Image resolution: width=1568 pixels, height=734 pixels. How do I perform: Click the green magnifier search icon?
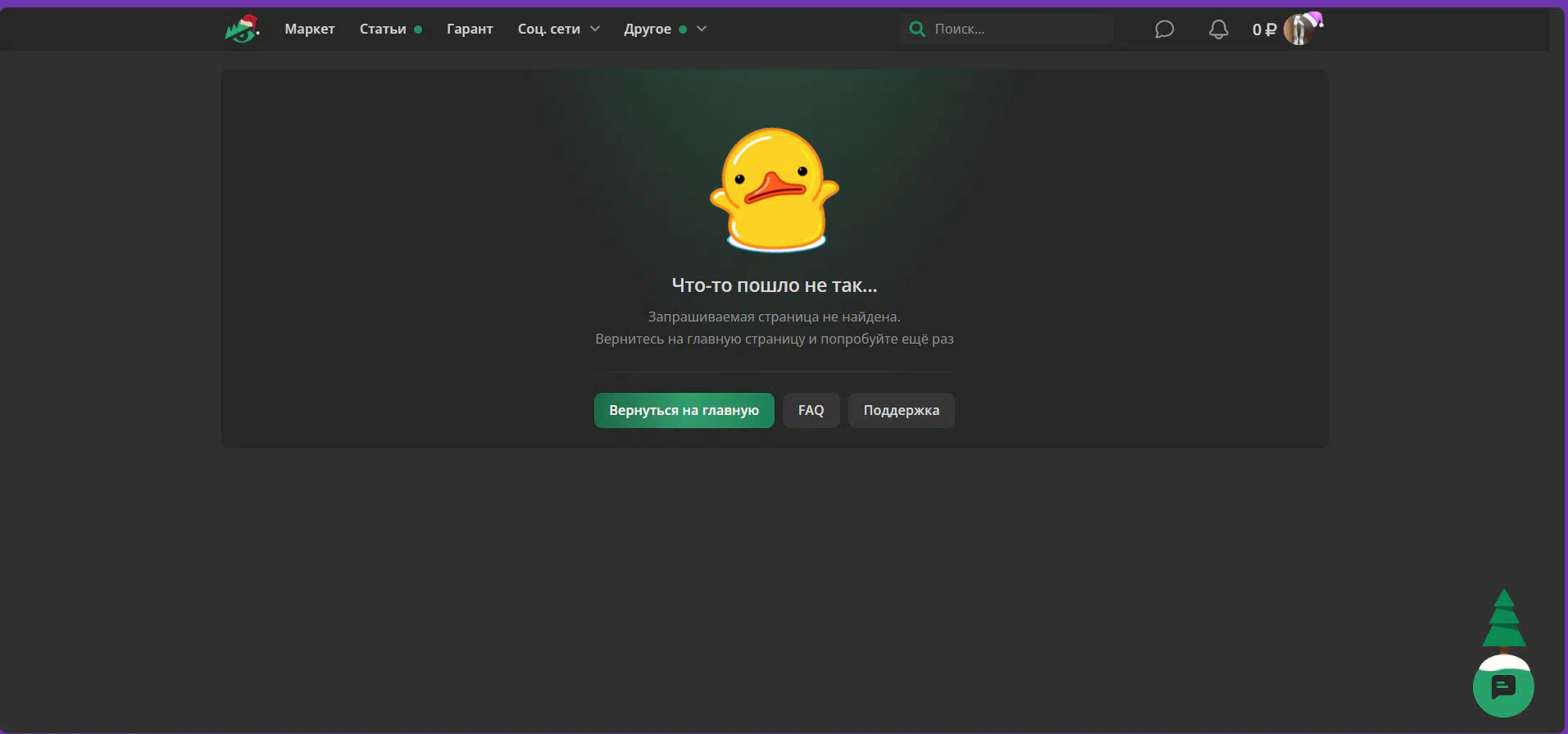tap(917, 30)
